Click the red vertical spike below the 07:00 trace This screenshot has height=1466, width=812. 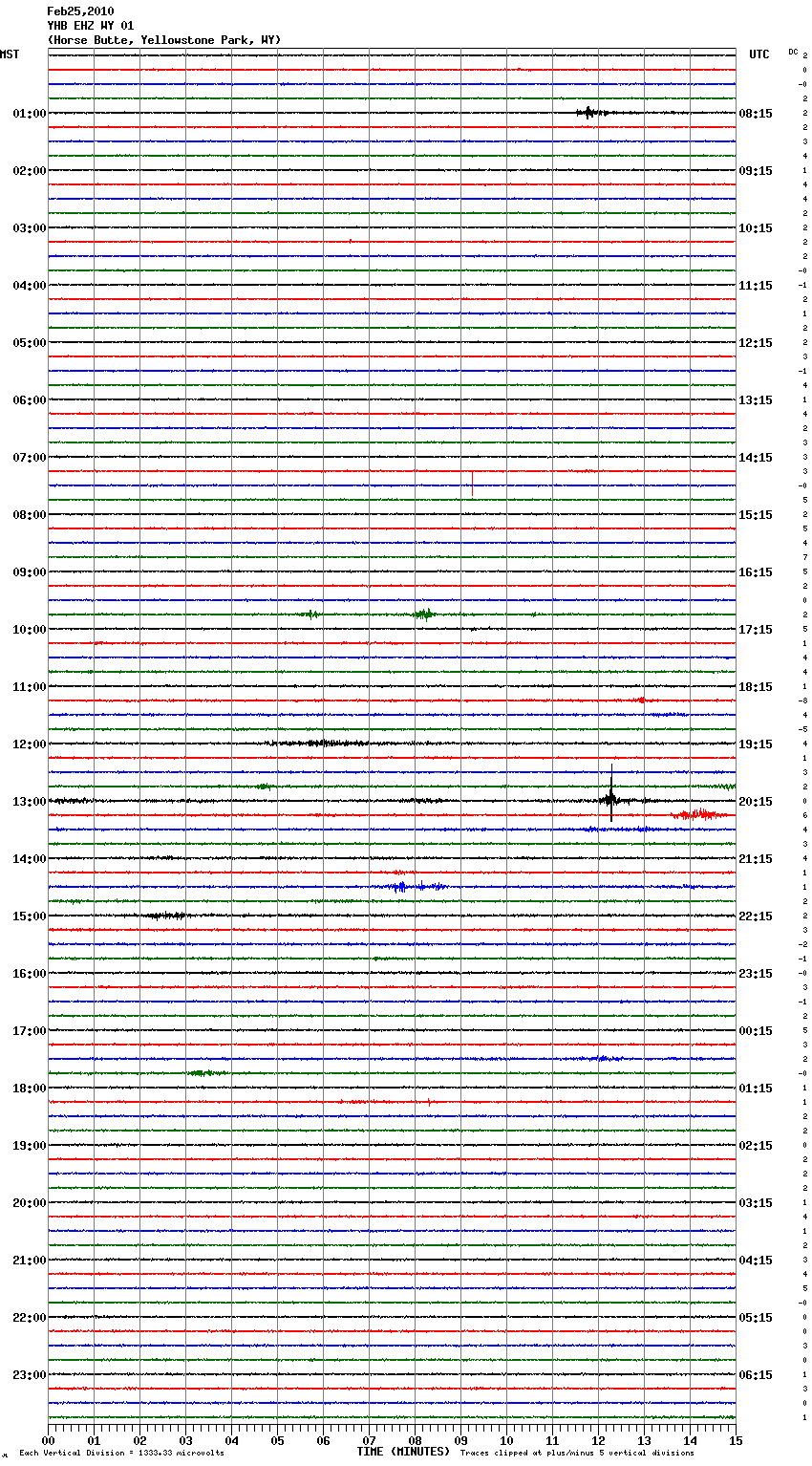click(472, 484)
